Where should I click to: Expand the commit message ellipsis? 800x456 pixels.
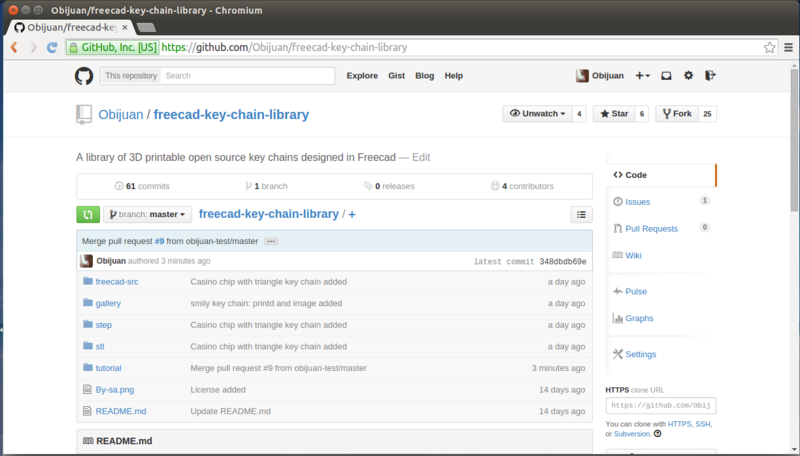pyautogui.click(x=271, y=242)
